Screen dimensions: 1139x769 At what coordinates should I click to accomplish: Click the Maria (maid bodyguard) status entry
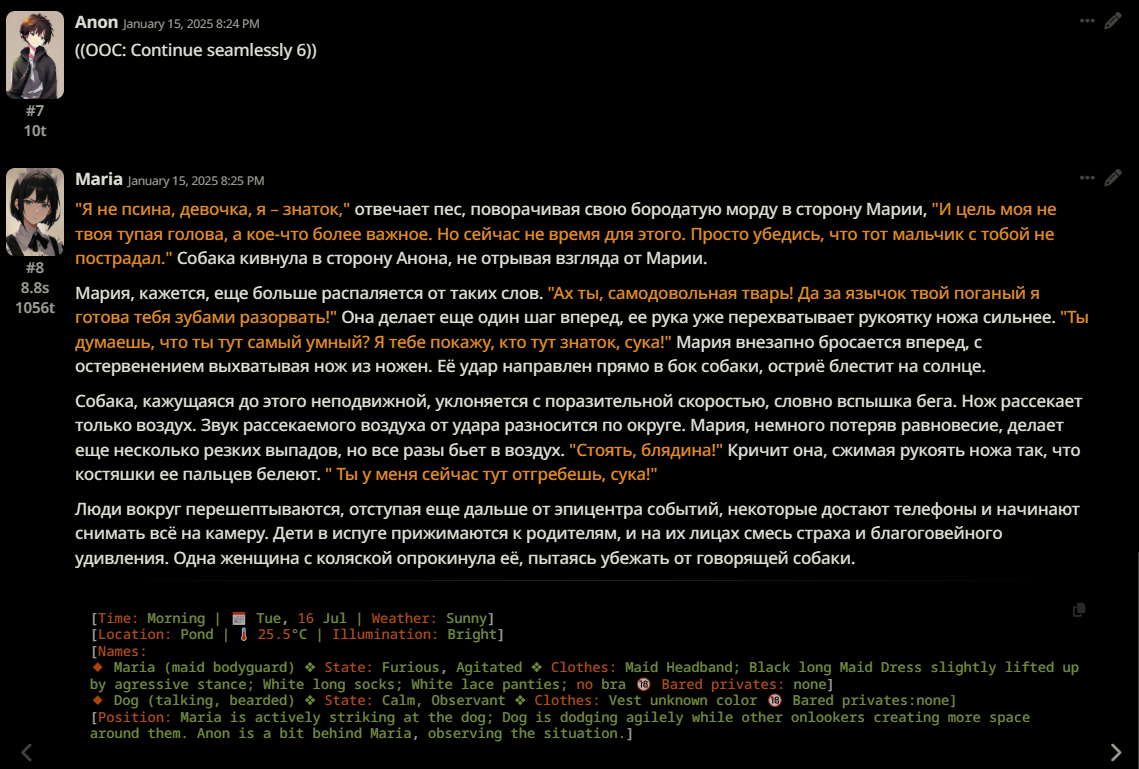point(585,675)
